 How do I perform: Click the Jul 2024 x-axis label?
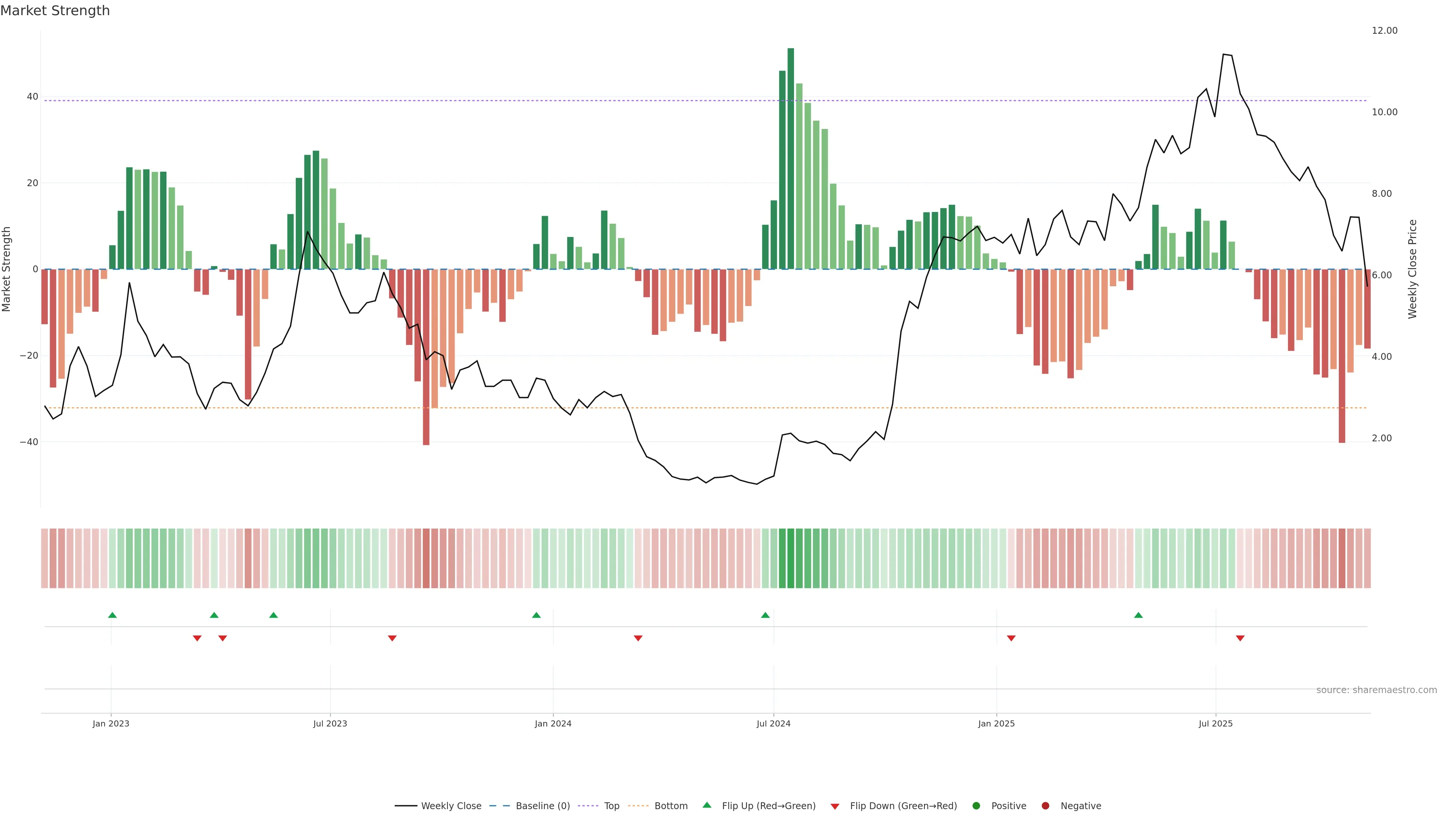pyautogui.click(x=773, y=723)
